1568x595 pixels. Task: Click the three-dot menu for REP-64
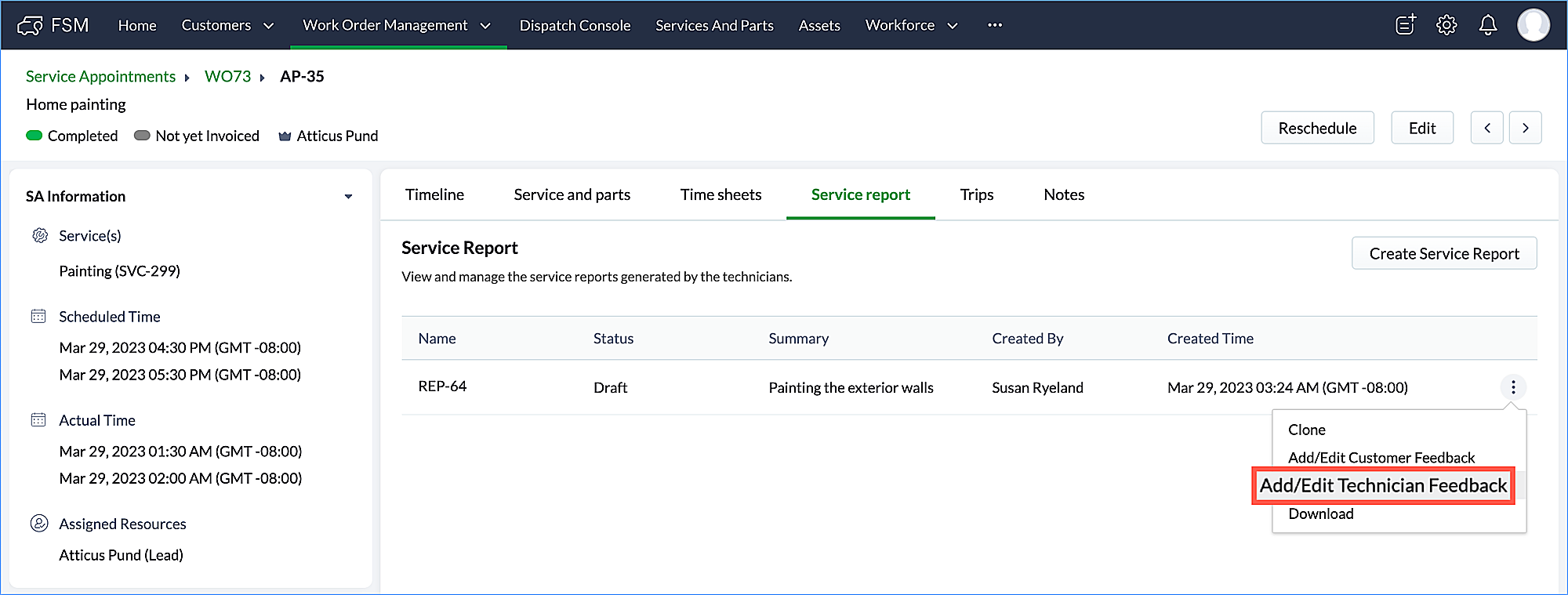click(1513, 386)
